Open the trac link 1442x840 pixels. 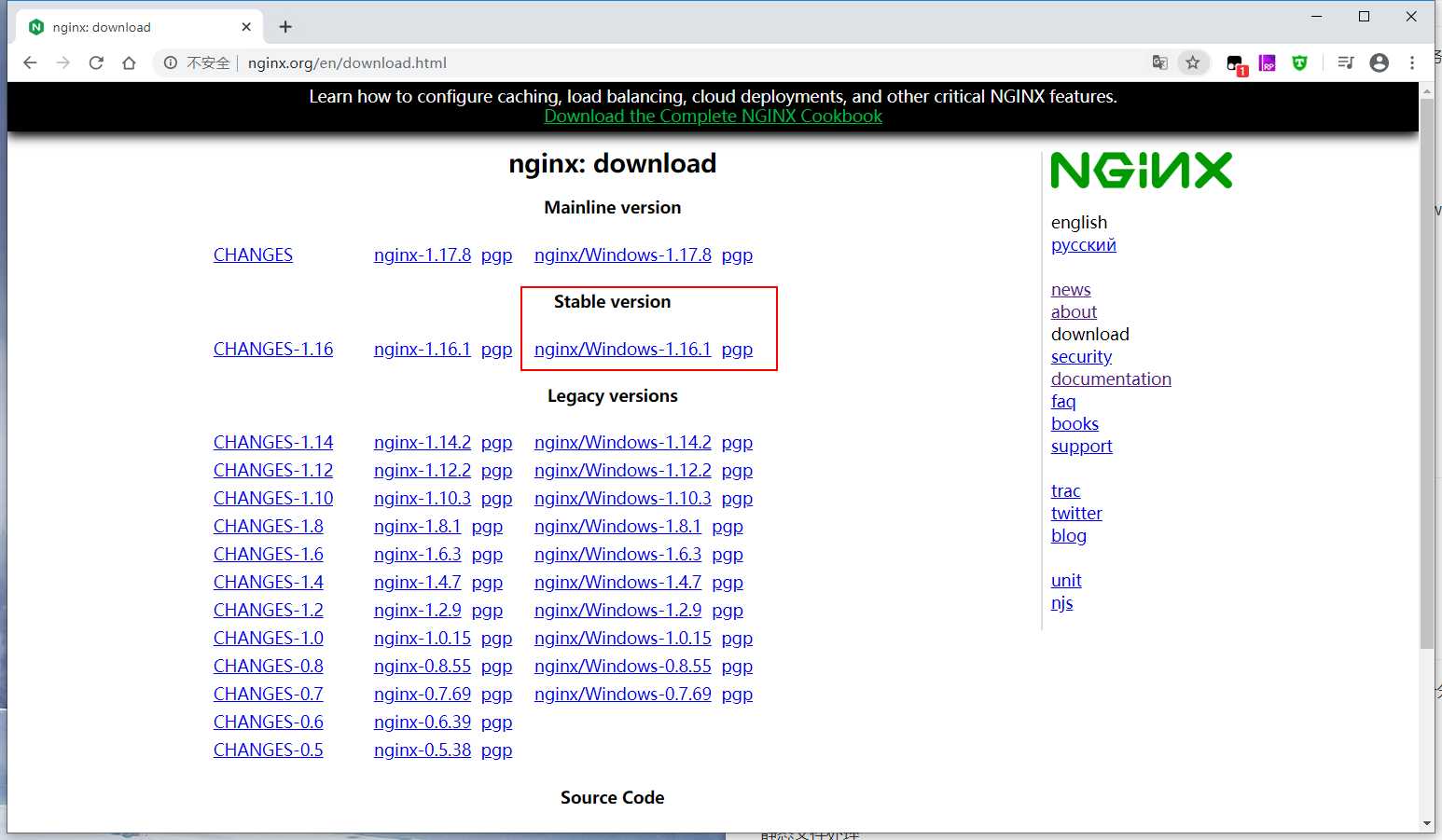[1065, 490]
